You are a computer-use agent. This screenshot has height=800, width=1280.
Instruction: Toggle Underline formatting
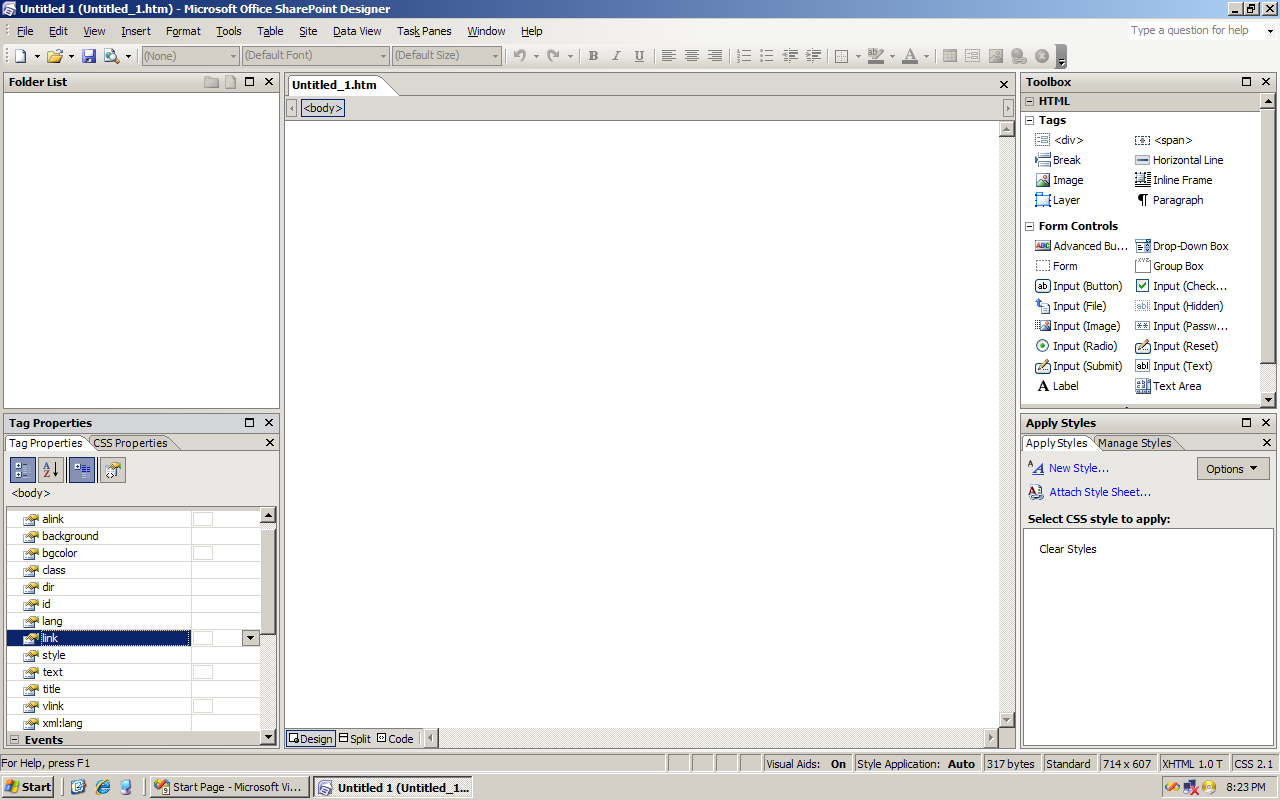tap(639, 56)
